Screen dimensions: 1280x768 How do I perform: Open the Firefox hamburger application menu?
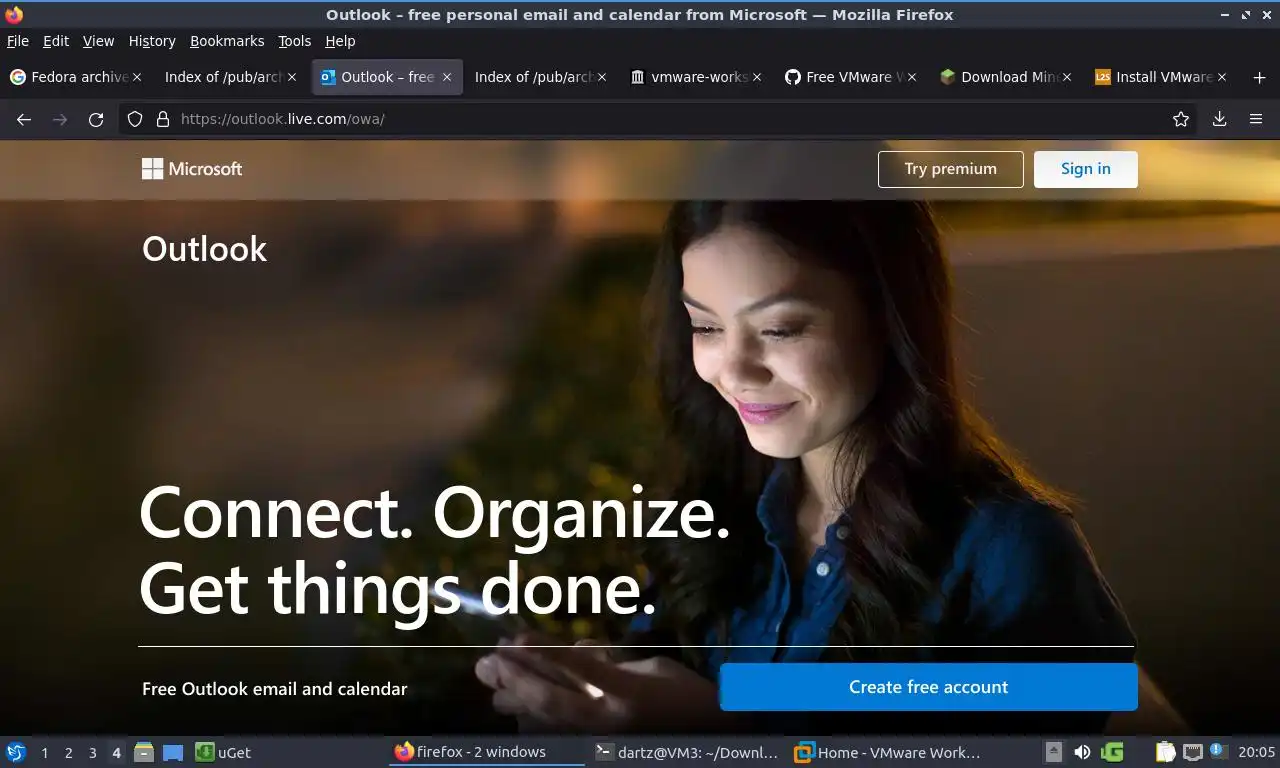click(1256, 119)
